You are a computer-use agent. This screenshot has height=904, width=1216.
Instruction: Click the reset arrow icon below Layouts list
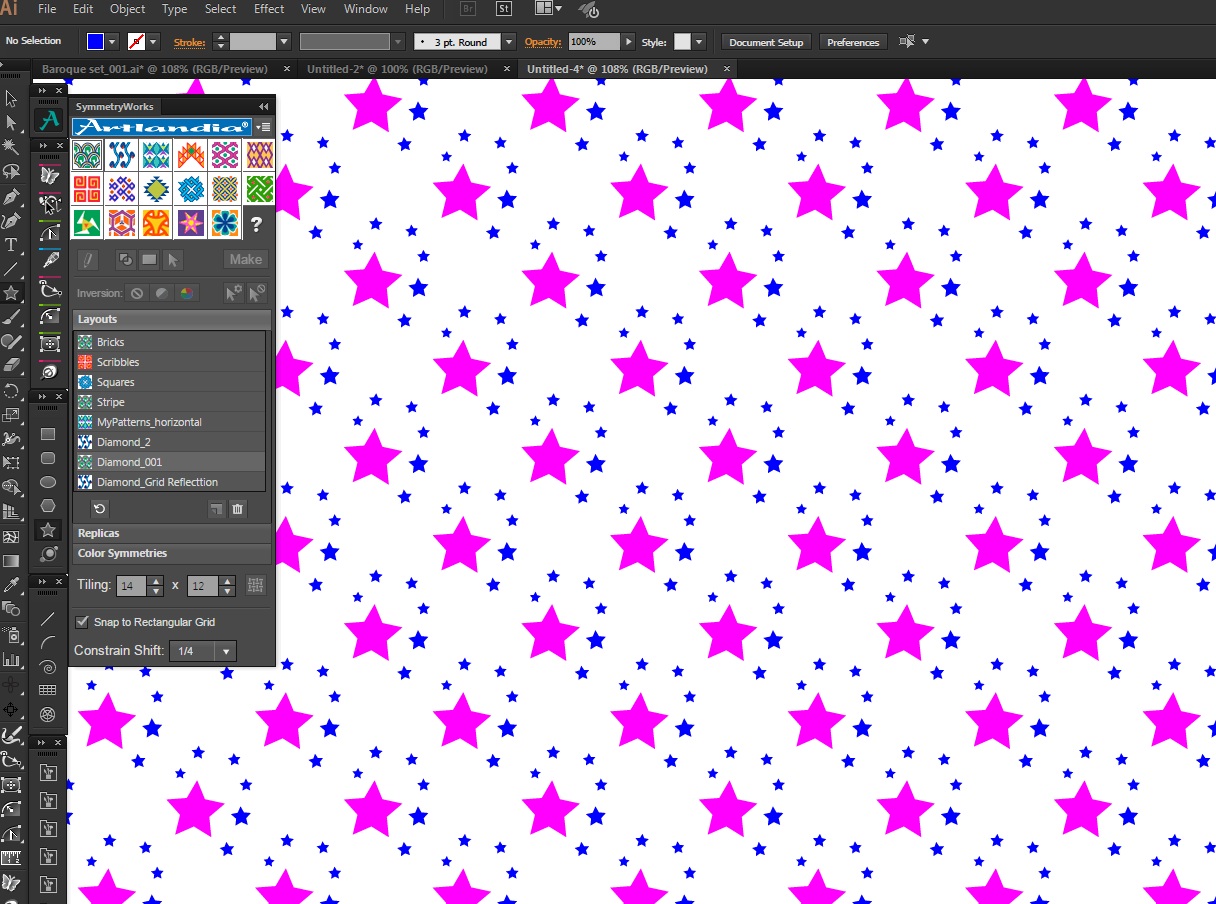(99, 509)
